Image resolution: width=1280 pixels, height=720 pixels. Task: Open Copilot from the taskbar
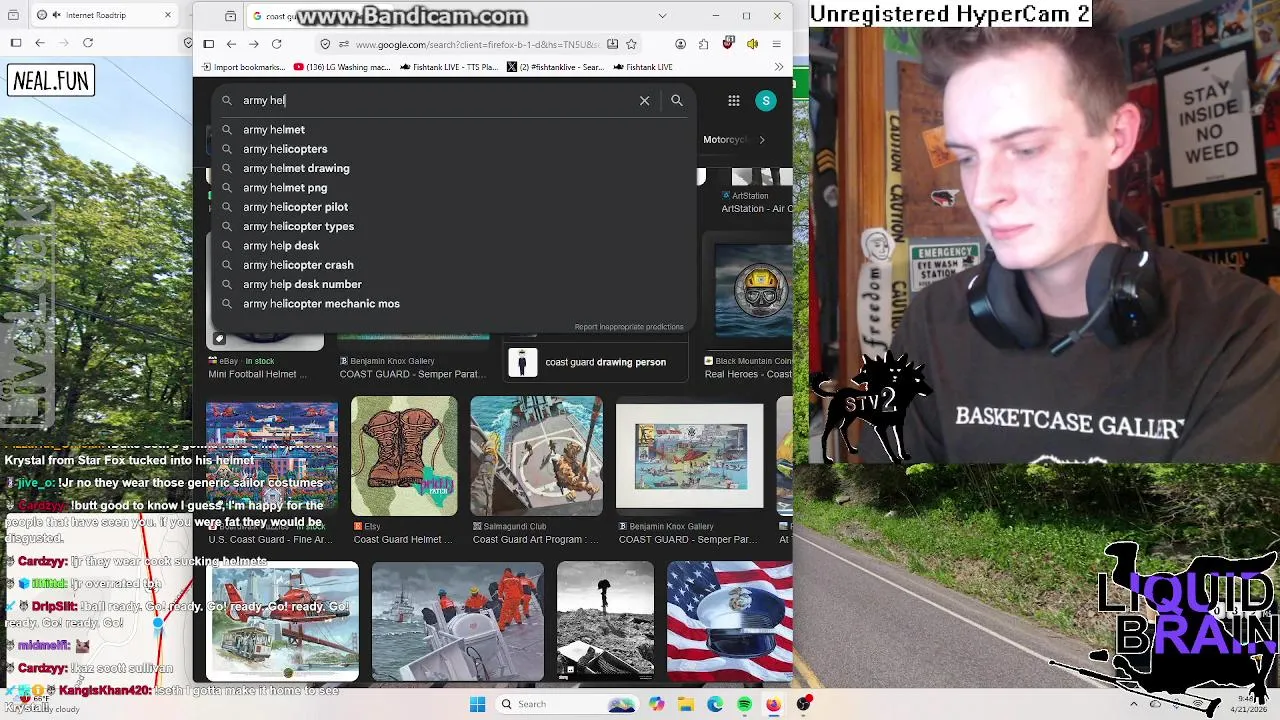(656, 704)
